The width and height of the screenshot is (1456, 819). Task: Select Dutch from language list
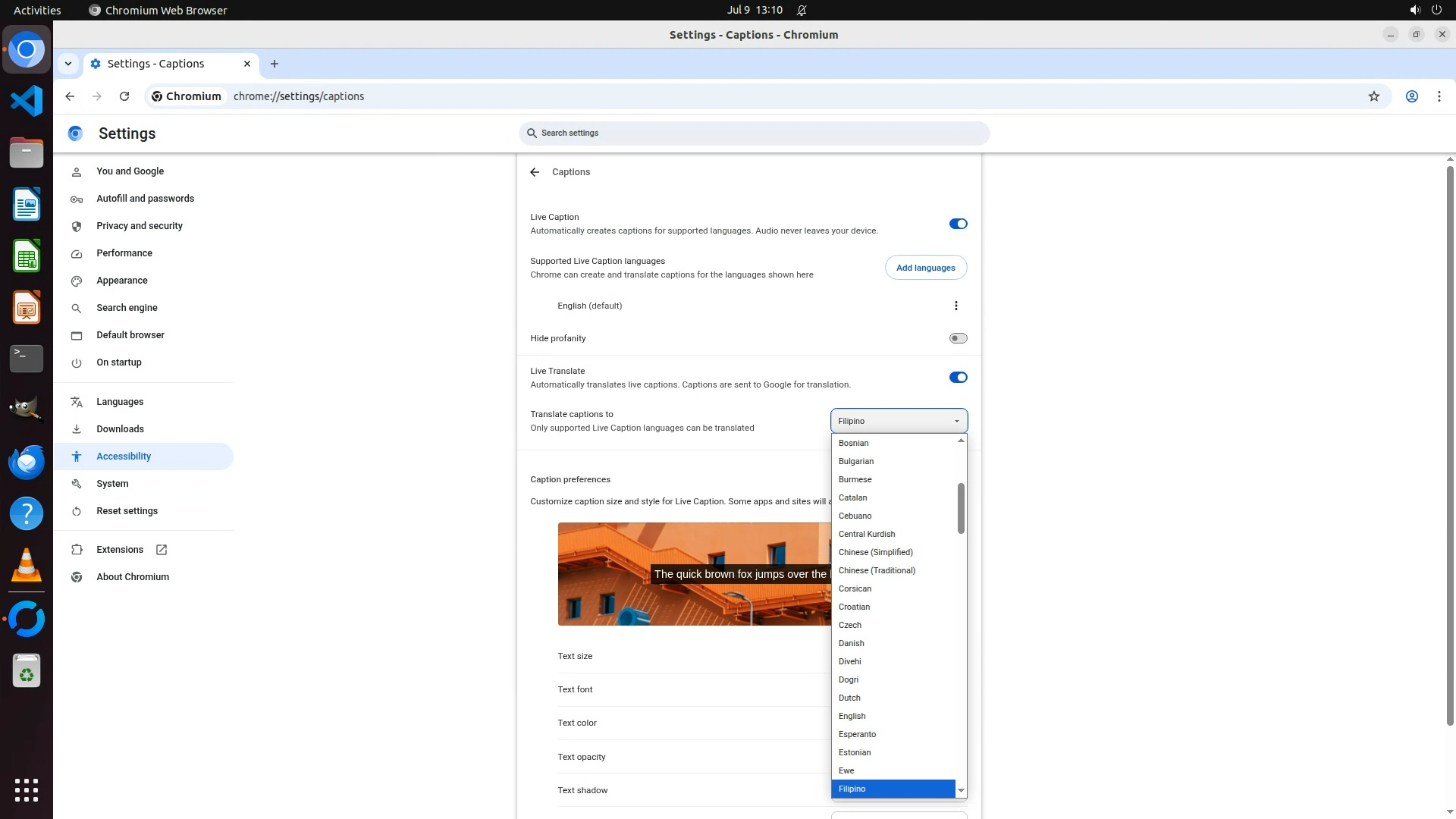[849, 698]
